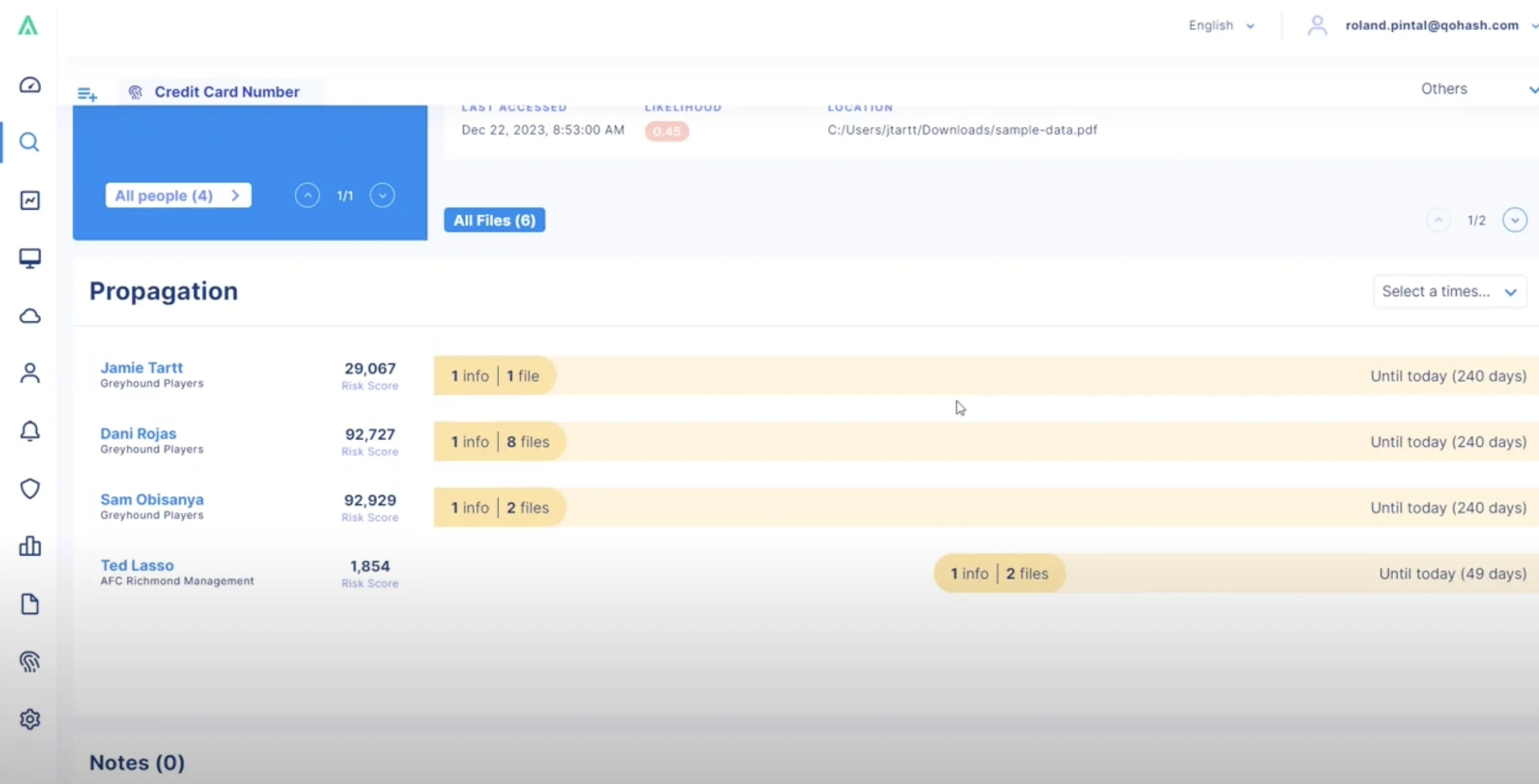Open the Select a timespan dropdown
The height and width of the screenshot is (784, 1539).
(x=1450, y=292)
